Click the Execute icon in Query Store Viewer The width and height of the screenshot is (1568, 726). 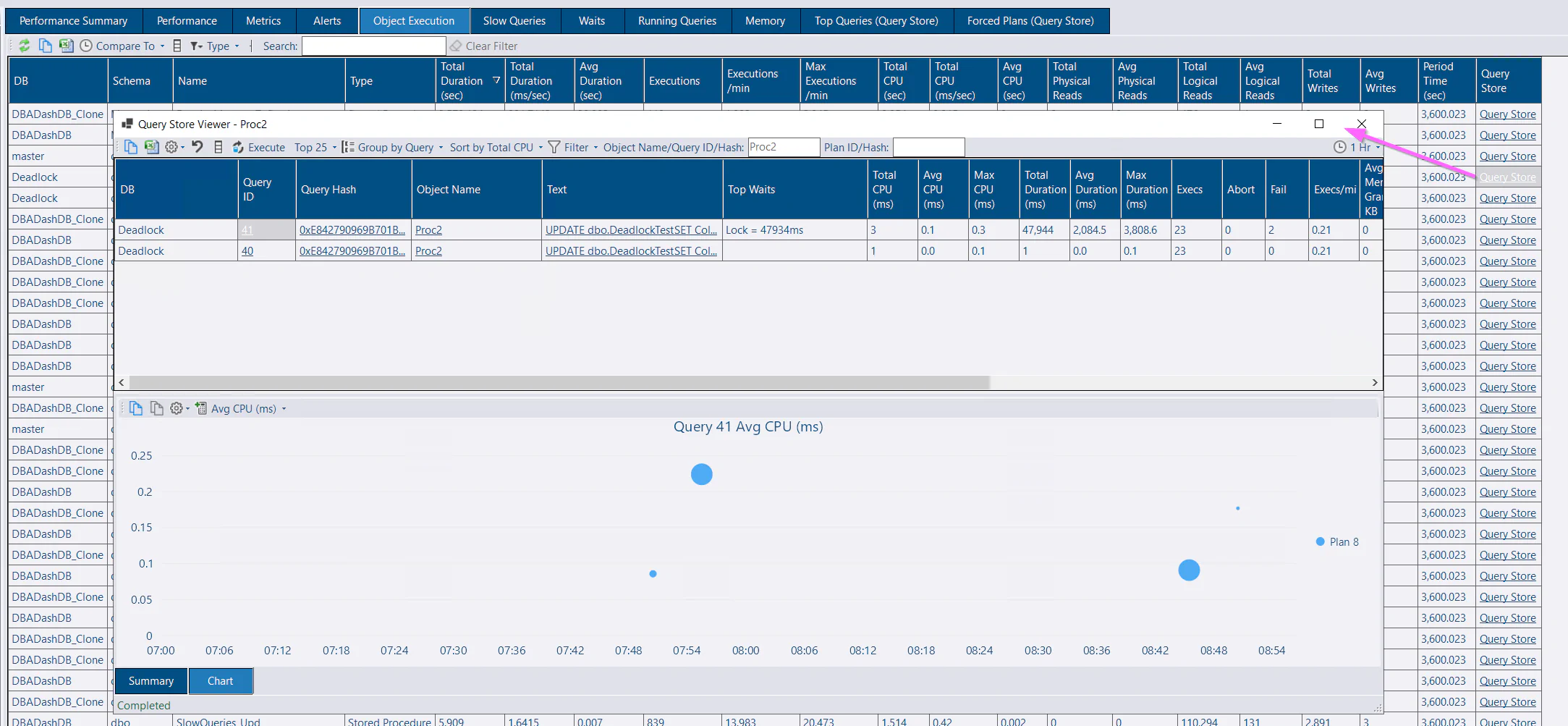(x=237, y=147)
